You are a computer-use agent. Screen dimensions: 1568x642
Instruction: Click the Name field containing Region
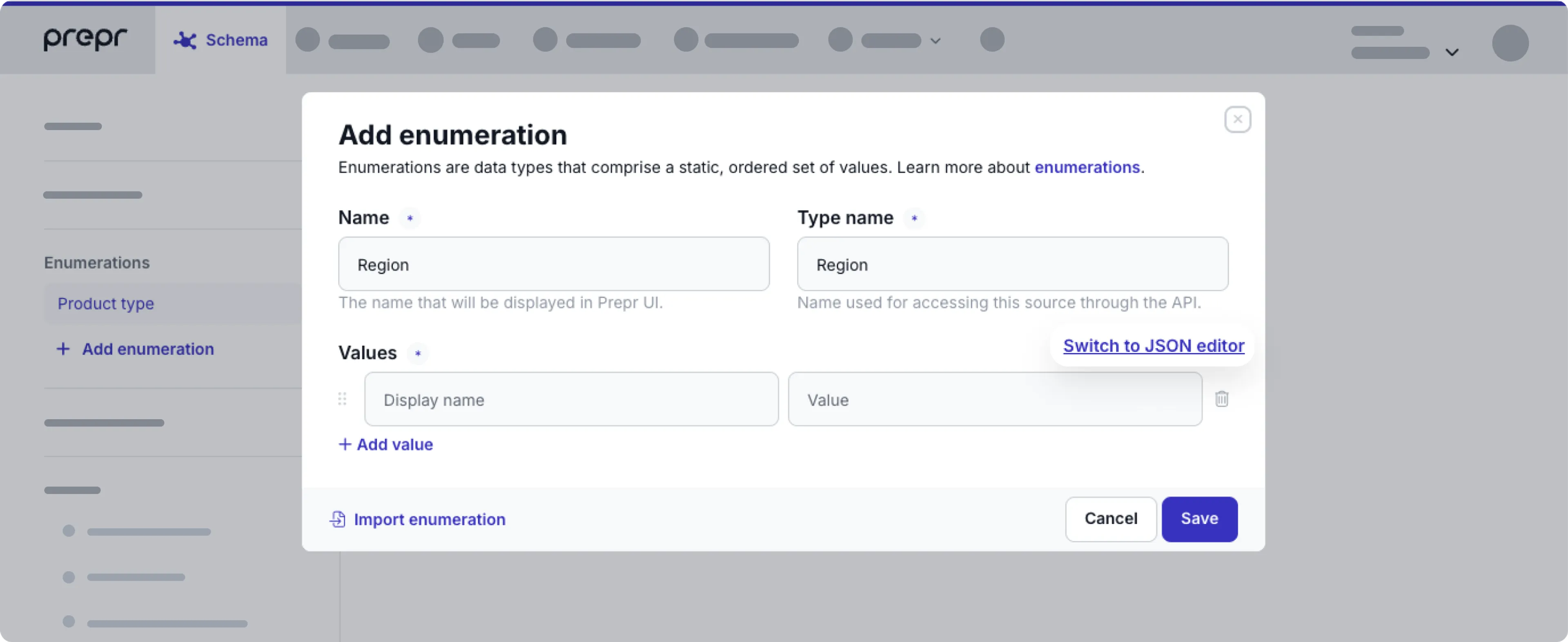pos(553,264)
